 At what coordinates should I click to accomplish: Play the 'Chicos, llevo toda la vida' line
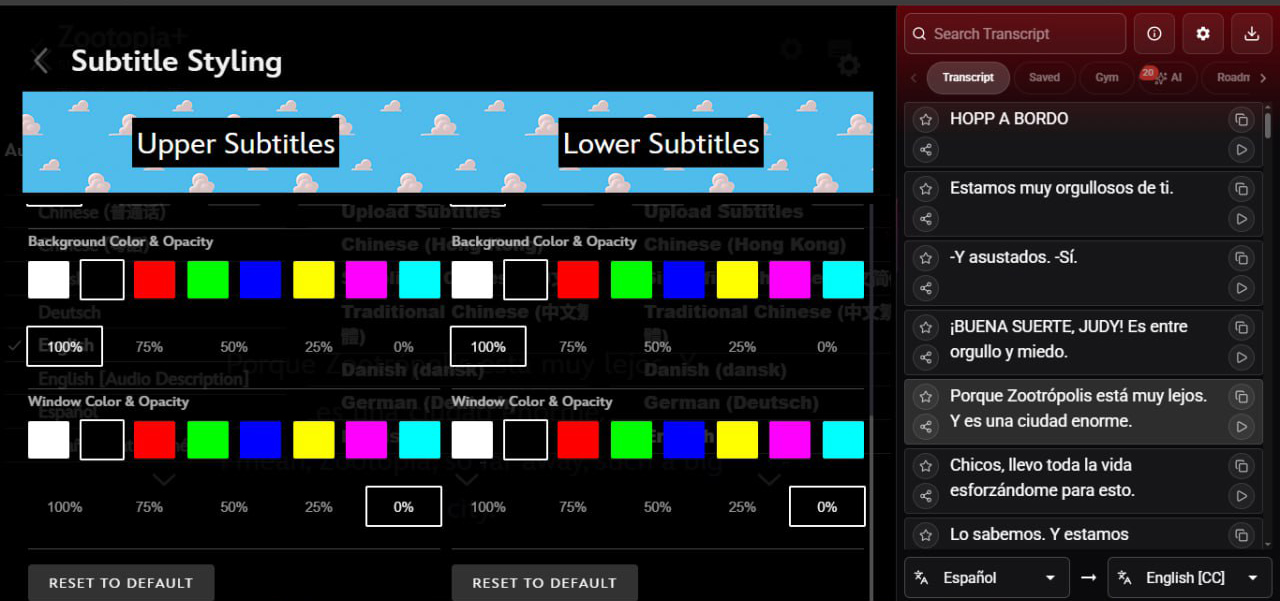[x=1241, y=496]
